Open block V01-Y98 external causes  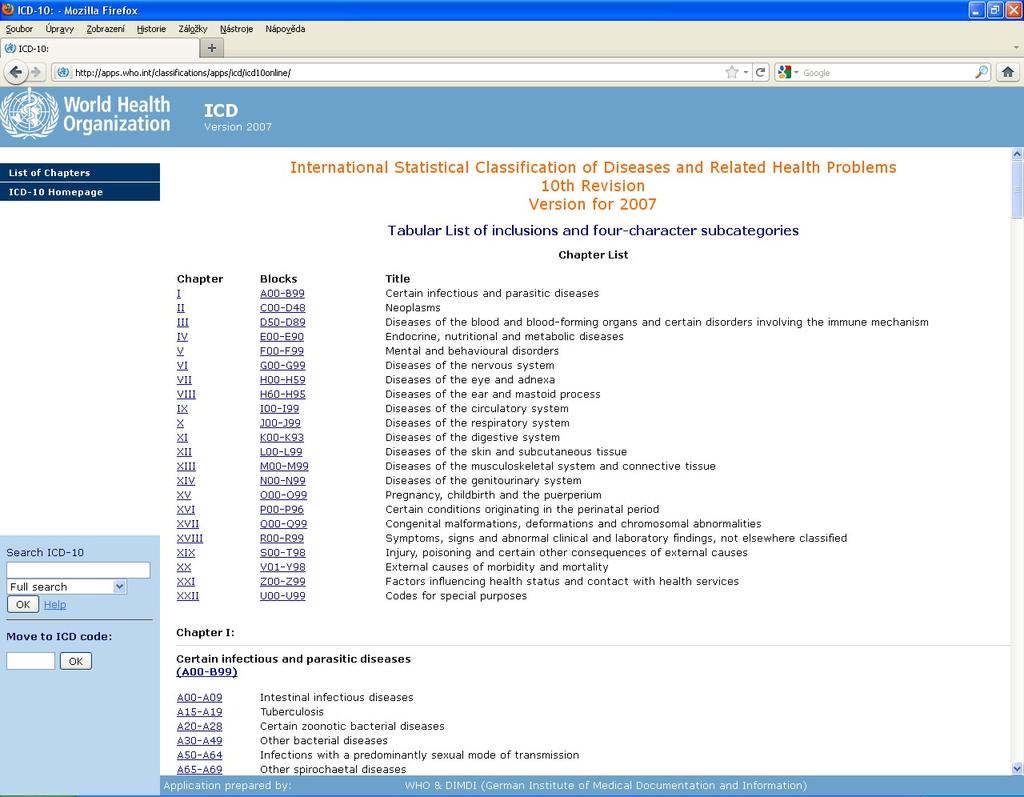(283, 567)
